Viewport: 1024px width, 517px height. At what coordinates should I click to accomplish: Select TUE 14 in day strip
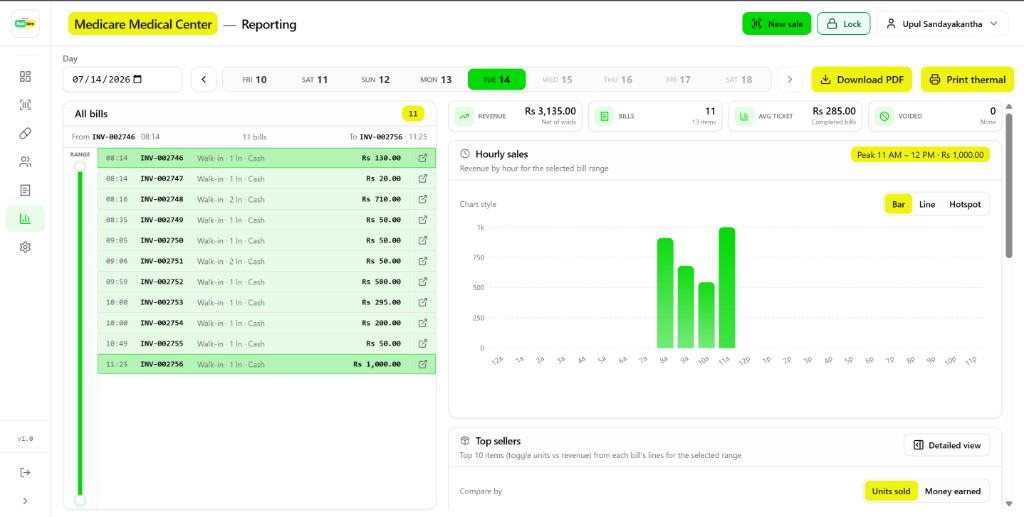[x=496, y=80]
